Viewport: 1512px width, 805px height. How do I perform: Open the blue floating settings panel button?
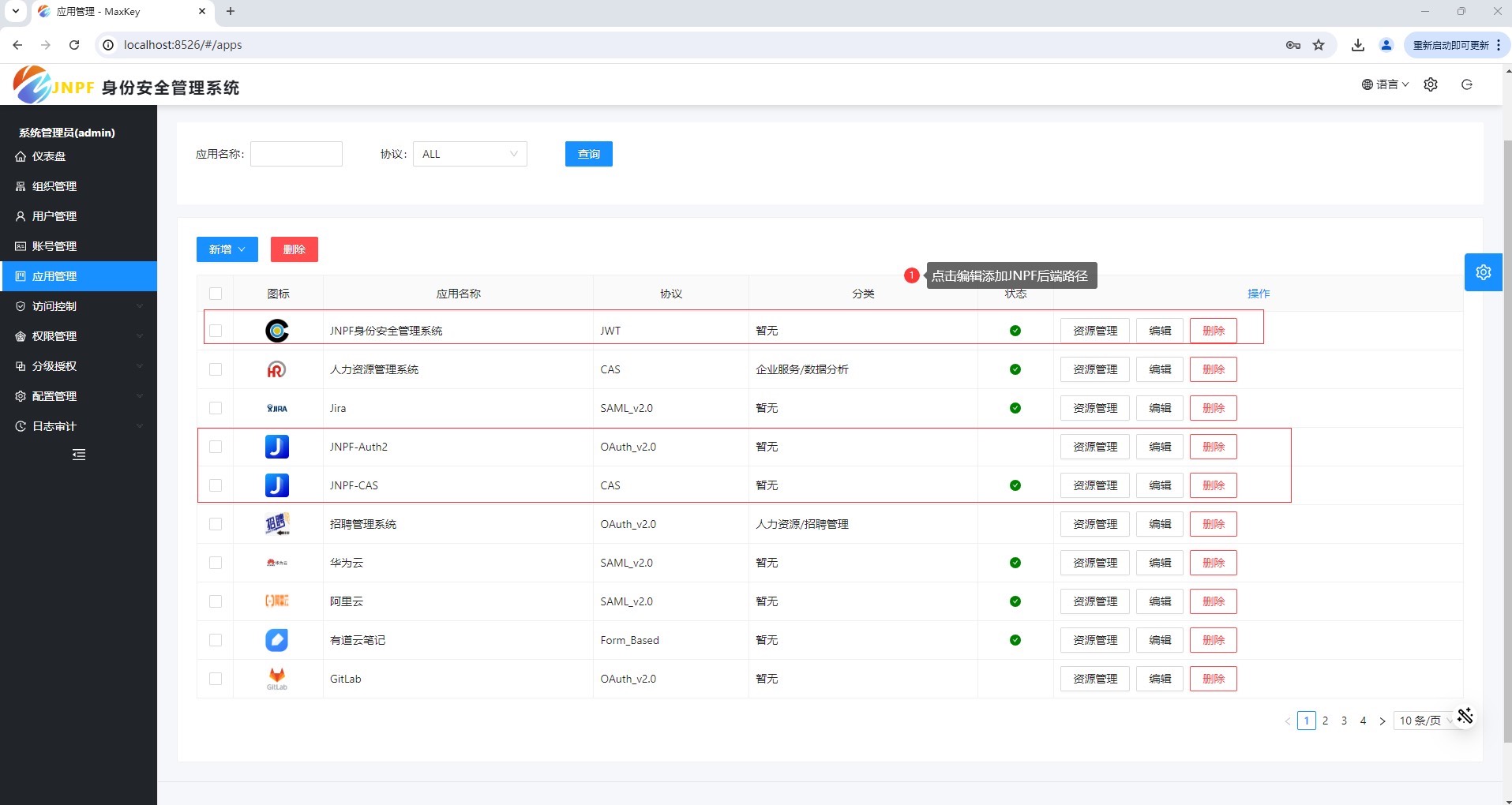1483,272
